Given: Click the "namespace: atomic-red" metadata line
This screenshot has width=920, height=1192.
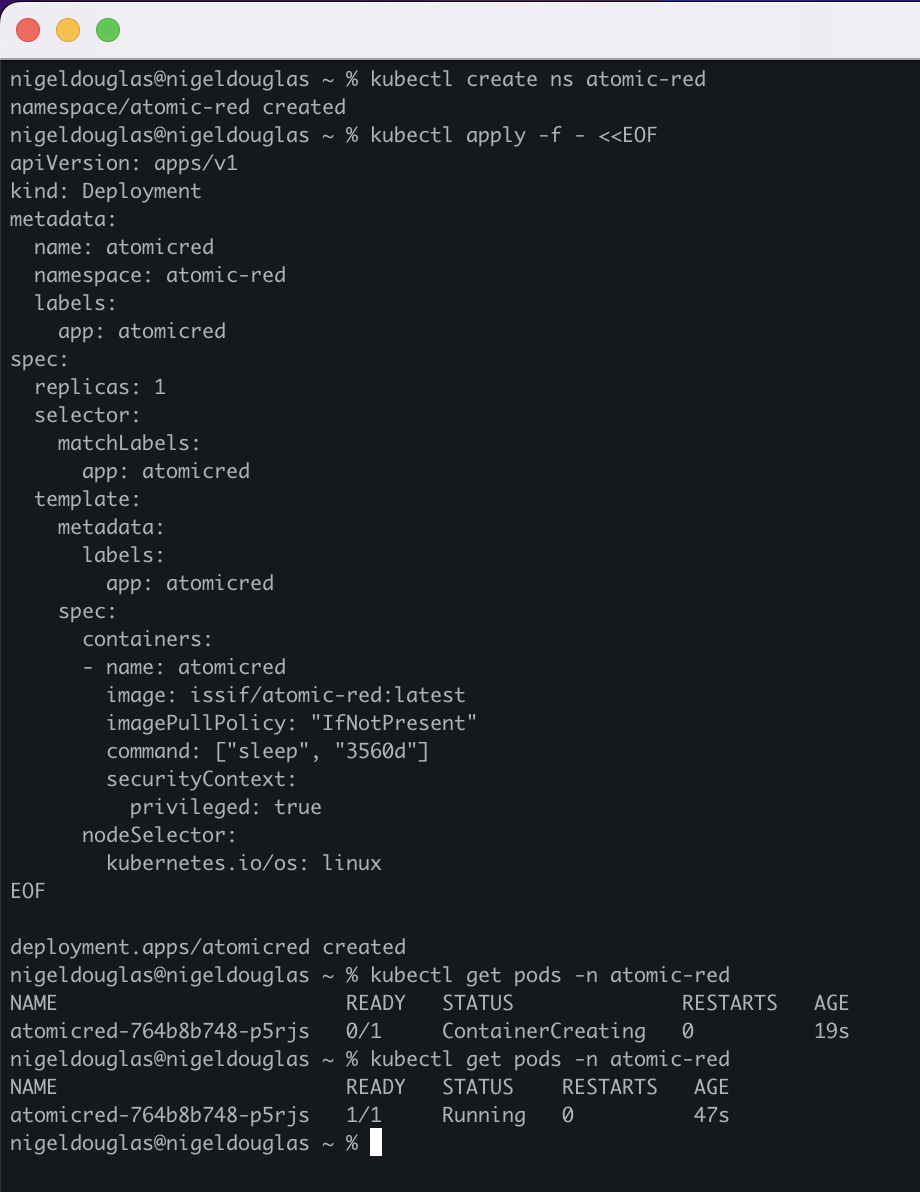Looking at the screenshot, I should [x=160, y=275].
